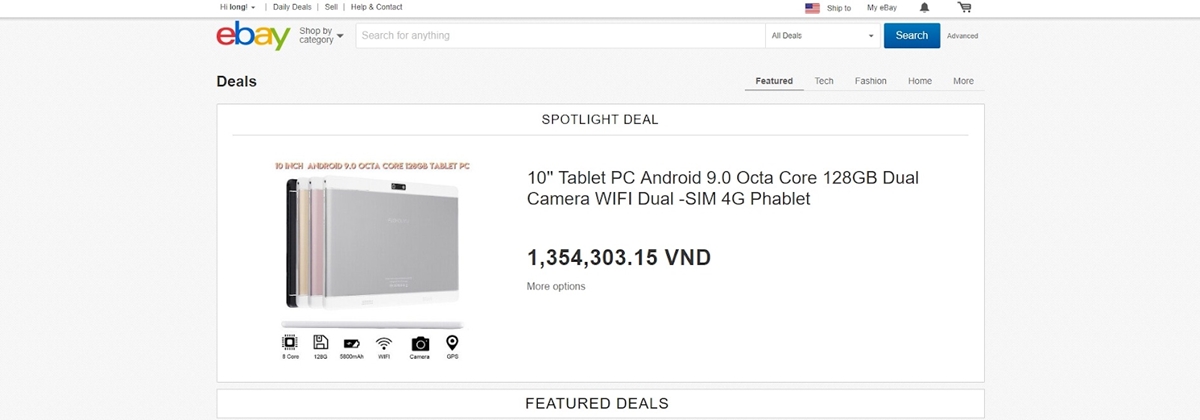Focus the Search for anything field
The width and height of the screenshot is (1200, 420).
[x=561, y=36]
